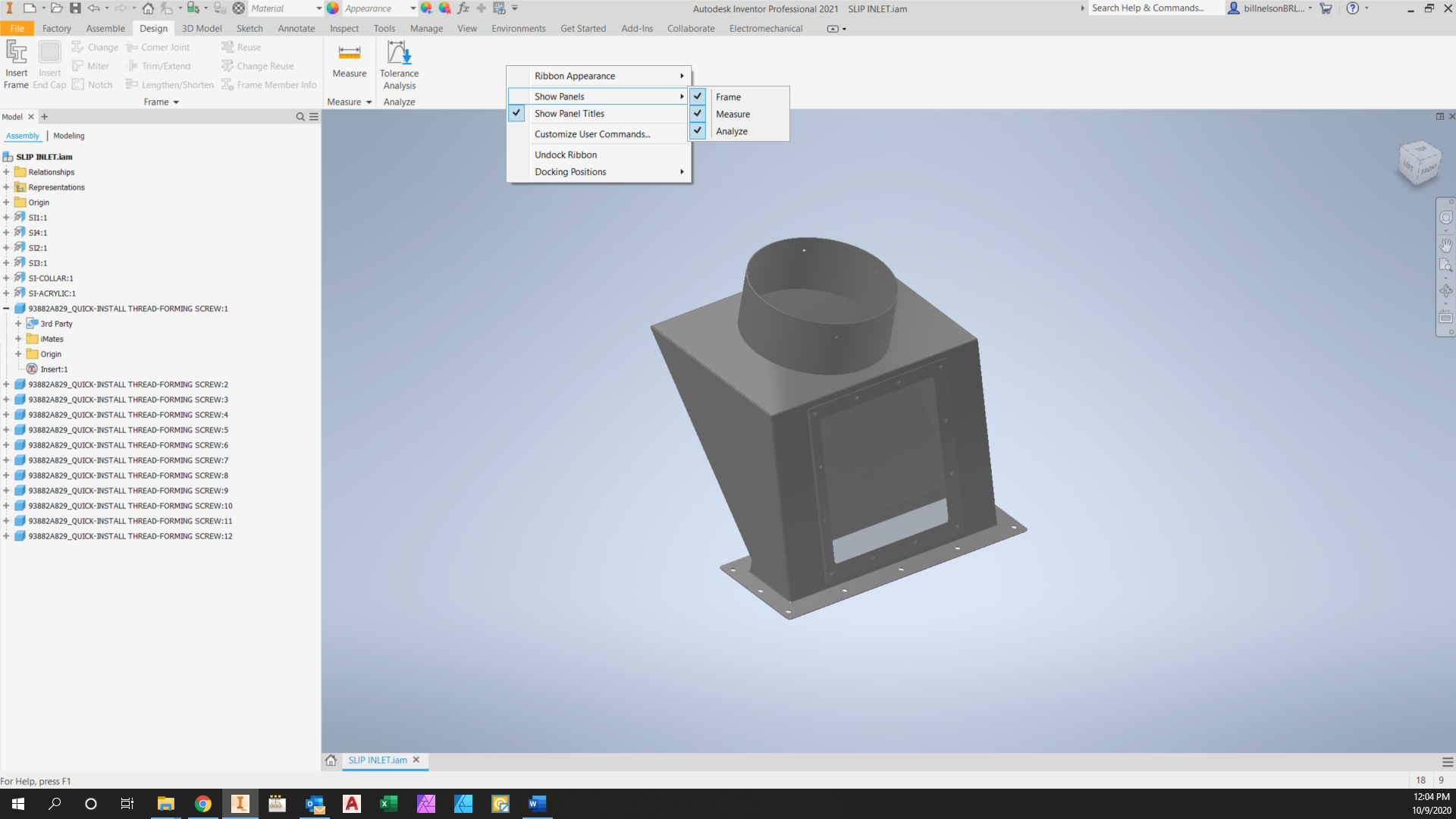Click the fx parameters icon

coord(463,8)
